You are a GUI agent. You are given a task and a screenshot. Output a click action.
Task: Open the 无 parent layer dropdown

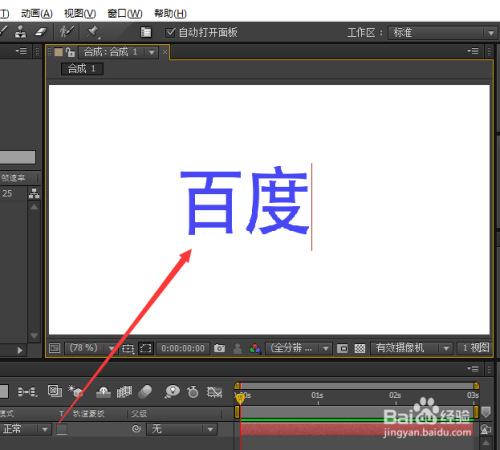pyautogui.click(x=182, y=429)
